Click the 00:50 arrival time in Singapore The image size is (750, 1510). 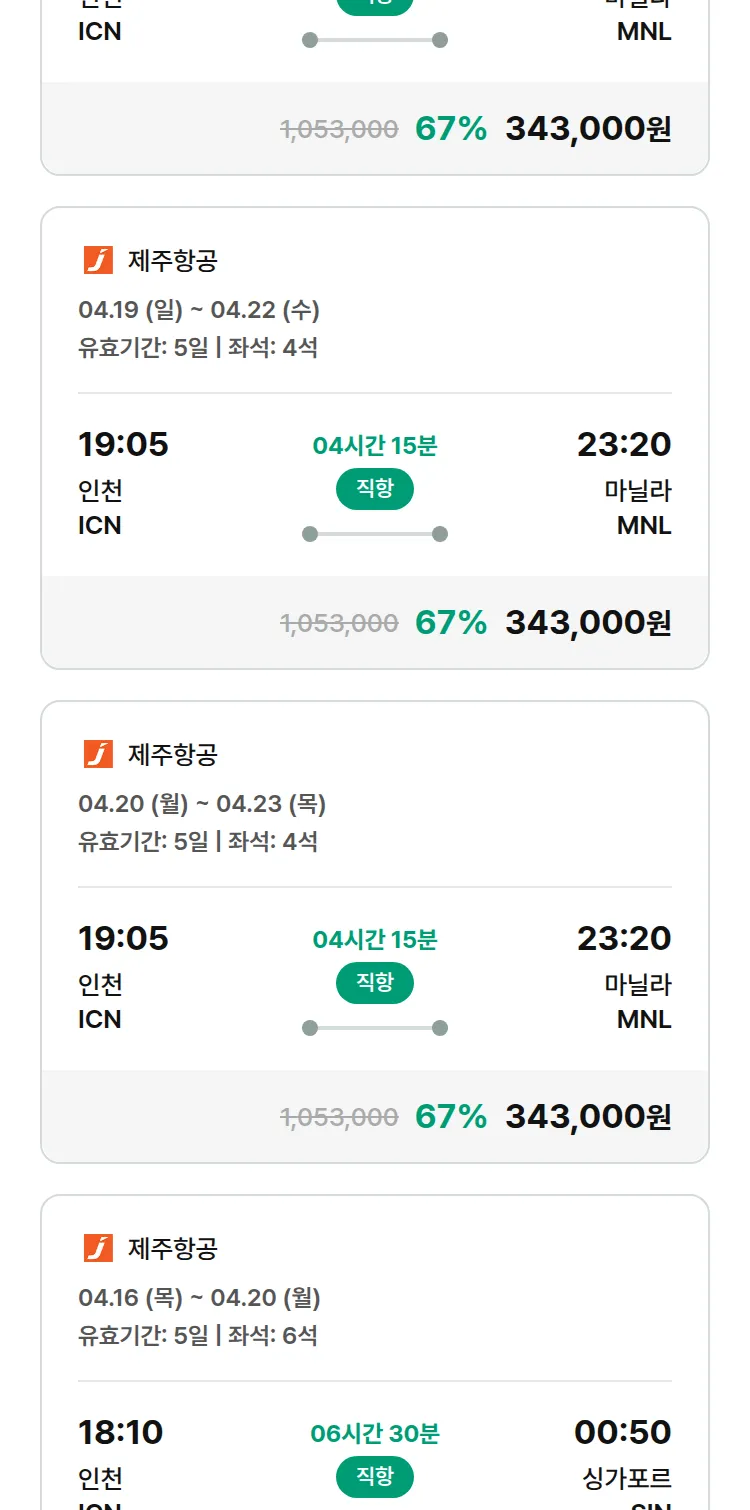click(x=622, y=1432)
